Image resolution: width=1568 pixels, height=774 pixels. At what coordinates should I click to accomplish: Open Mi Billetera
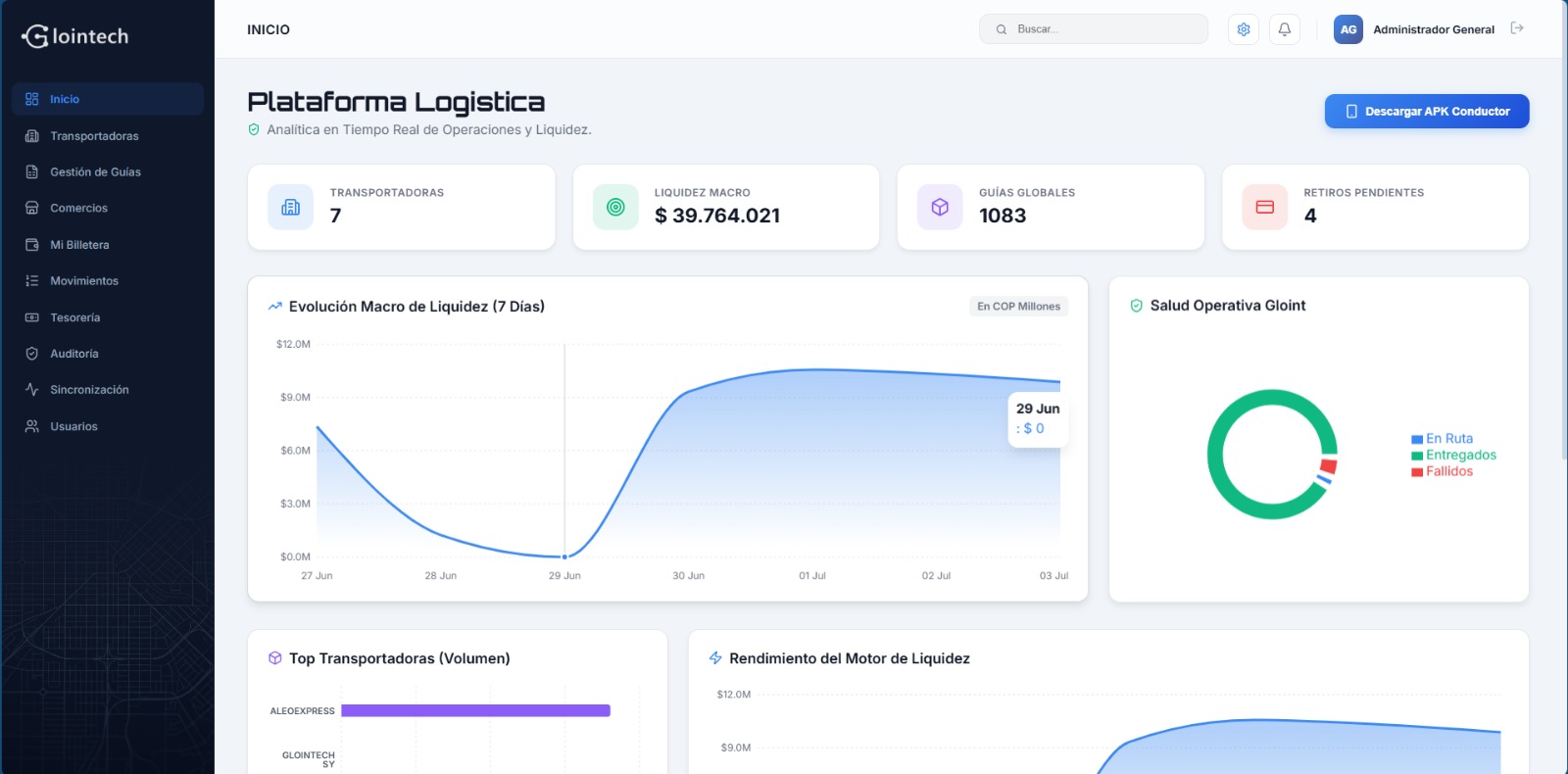coord(108,245)
